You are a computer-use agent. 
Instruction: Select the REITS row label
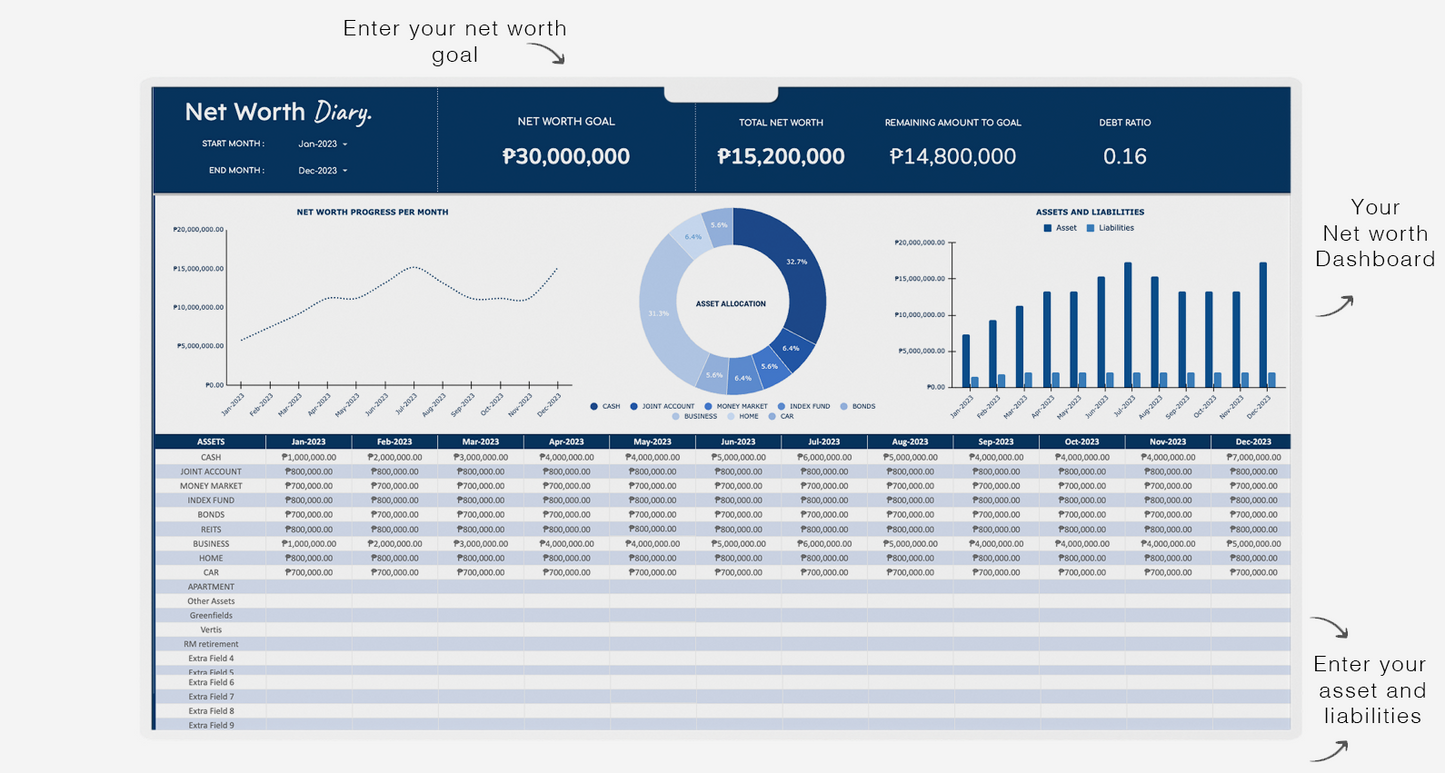coord(210,529)
